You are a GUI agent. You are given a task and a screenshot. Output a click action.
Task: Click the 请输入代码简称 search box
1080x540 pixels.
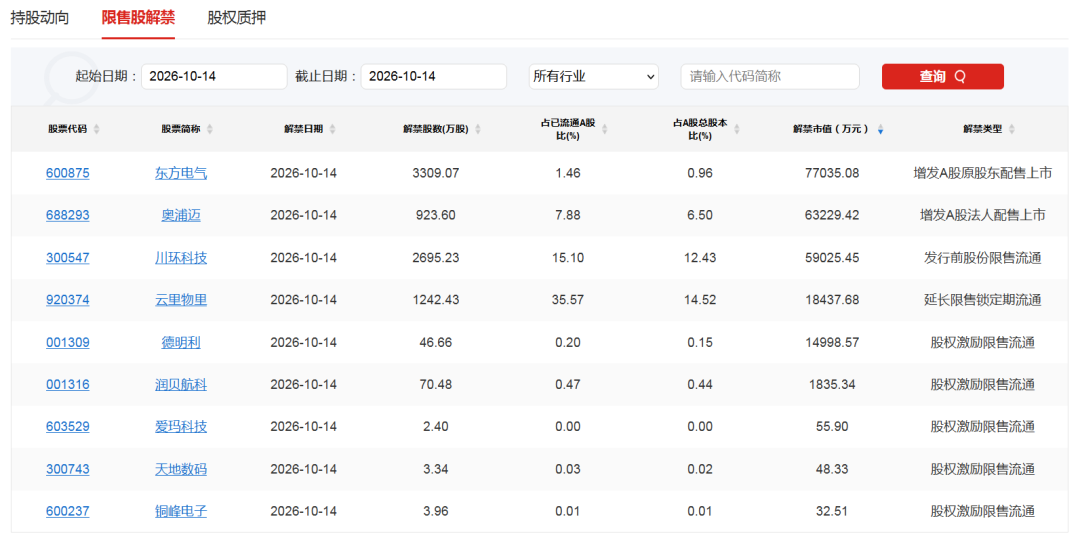(770, 76)
